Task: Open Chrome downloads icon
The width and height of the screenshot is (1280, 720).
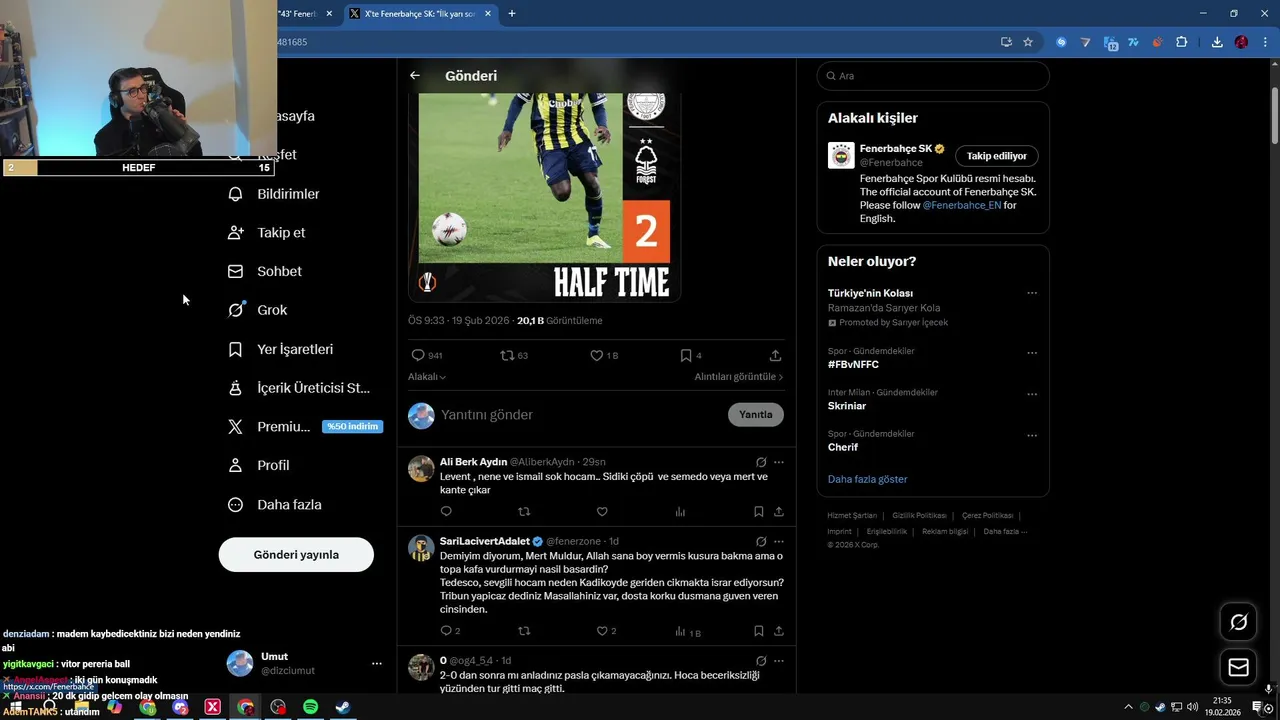Action: coord(1217,42)
